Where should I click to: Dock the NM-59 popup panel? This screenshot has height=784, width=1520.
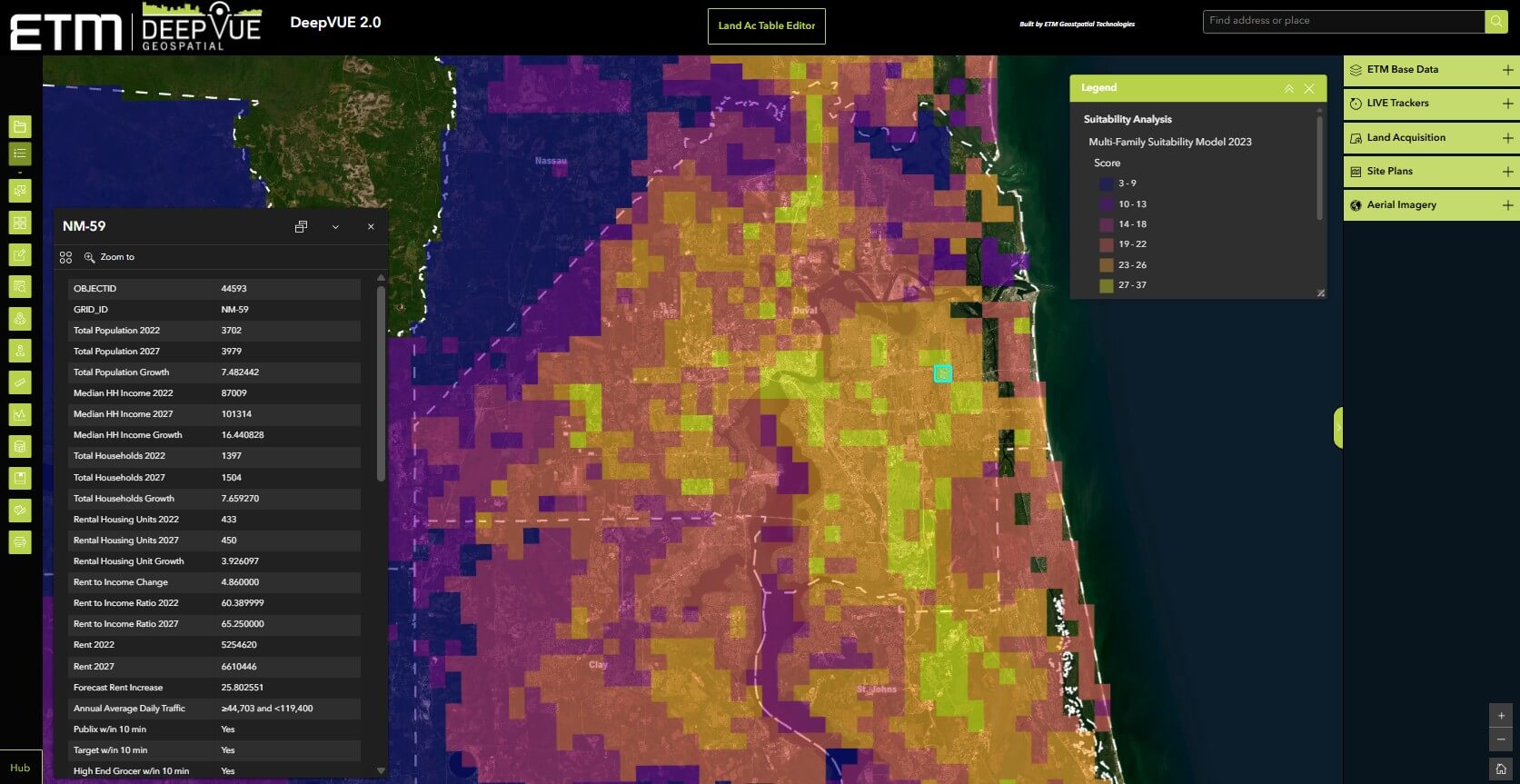(x=301, y=226)
